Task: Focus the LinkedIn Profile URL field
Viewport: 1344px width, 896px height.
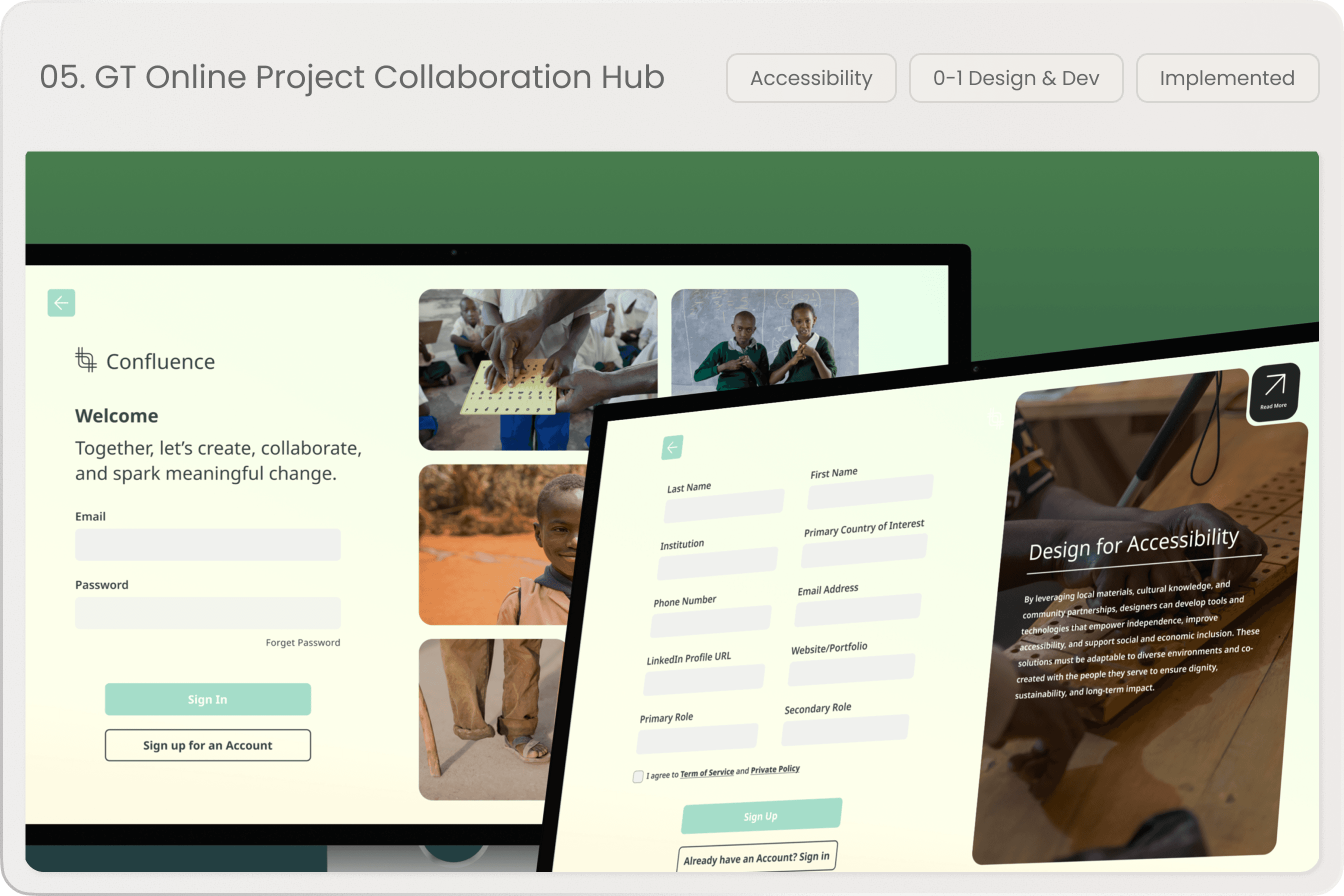Action: tap(704, 680)
